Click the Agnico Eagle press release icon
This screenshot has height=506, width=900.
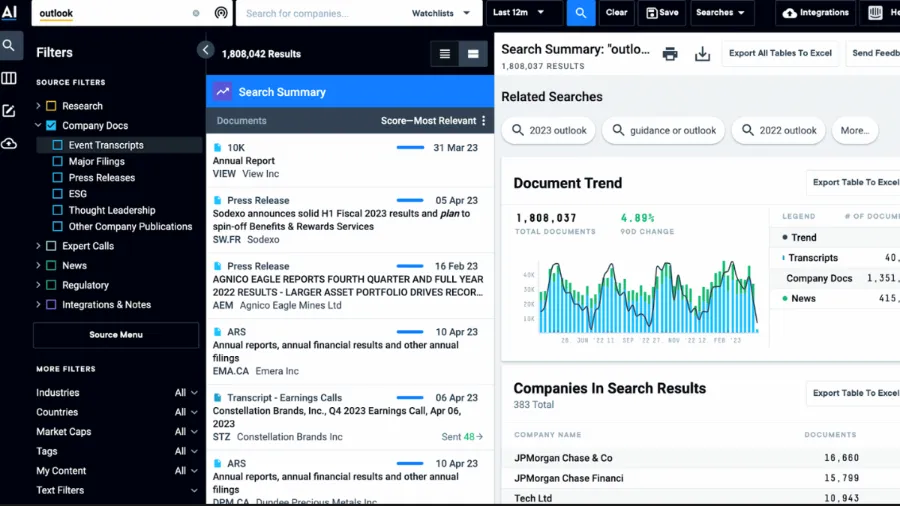tap(218, 266)
